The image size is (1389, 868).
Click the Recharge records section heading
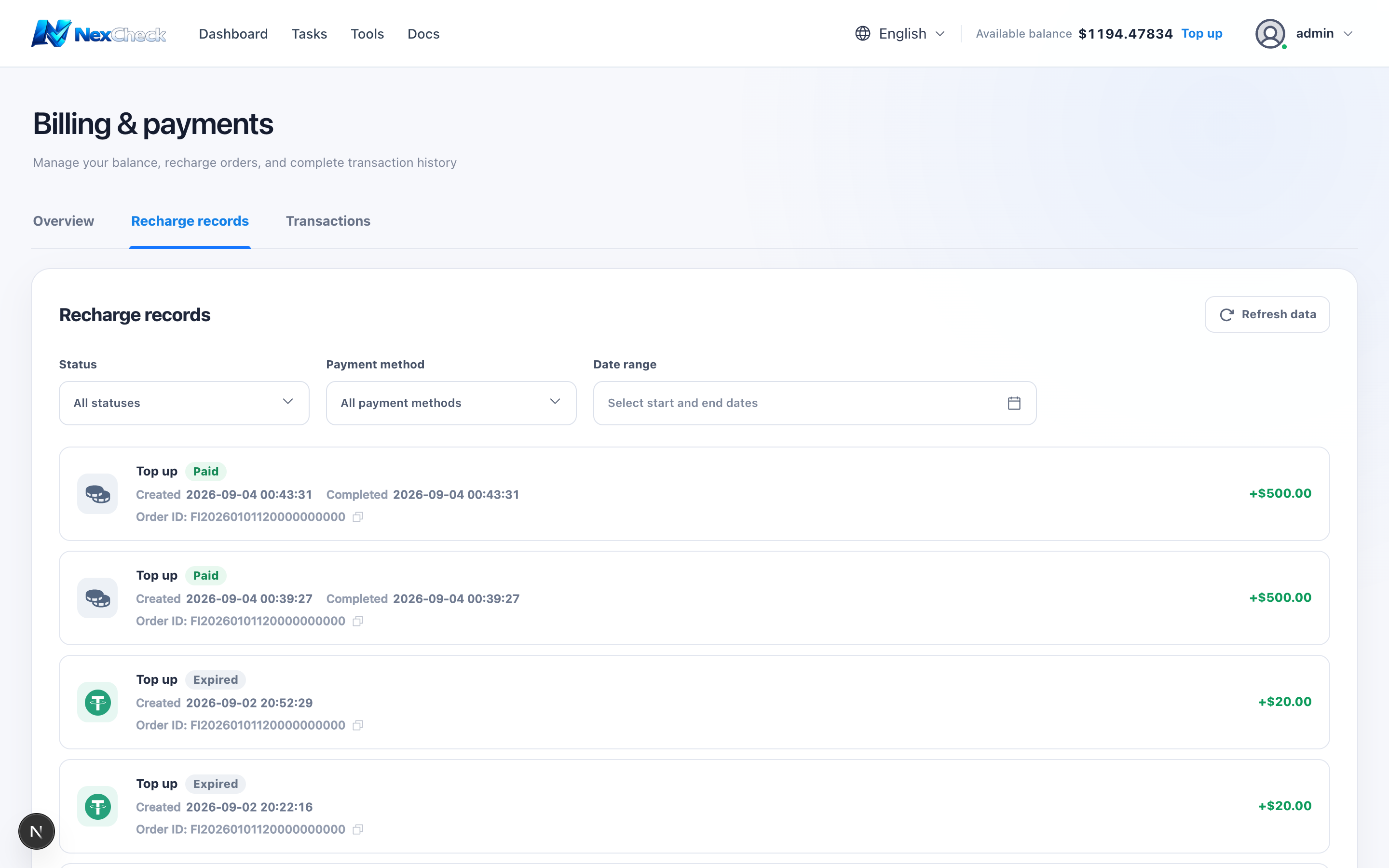click(x=135, y=314)
